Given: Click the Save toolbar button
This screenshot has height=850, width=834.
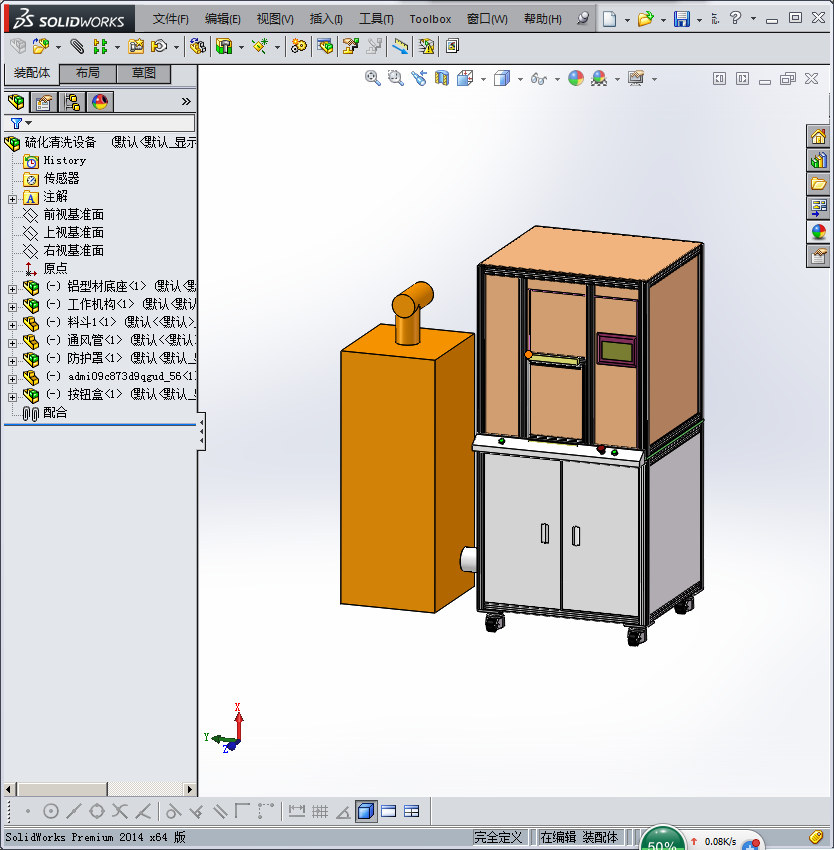Looking at the screenshot, I should (x=682, y=19).
